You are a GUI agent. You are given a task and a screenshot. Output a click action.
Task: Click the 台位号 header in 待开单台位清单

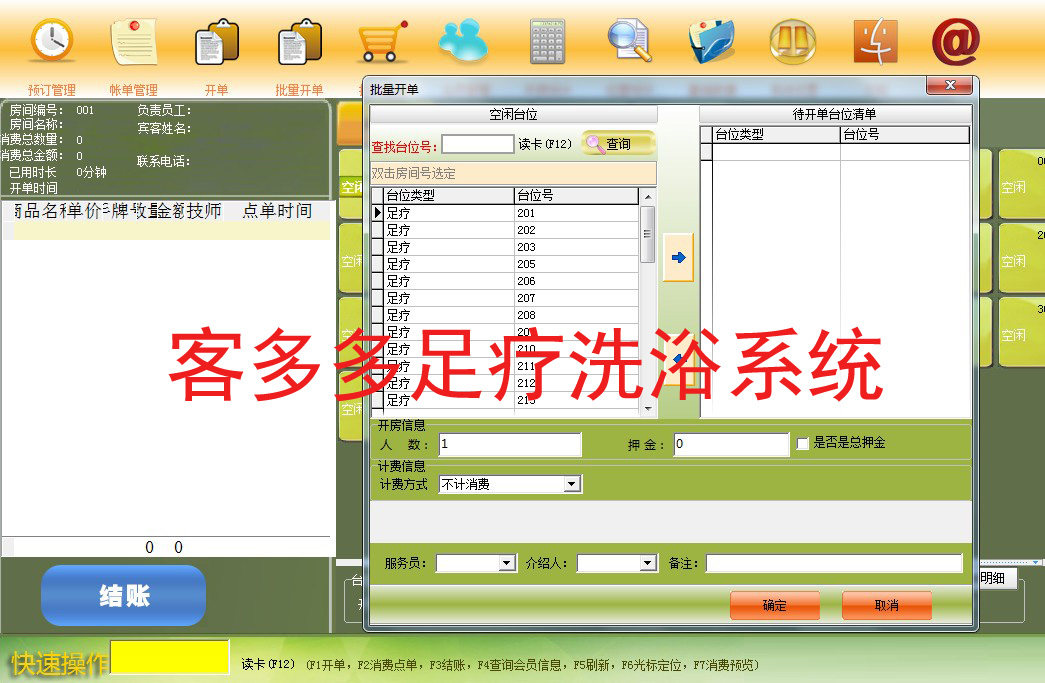(904, 135)
